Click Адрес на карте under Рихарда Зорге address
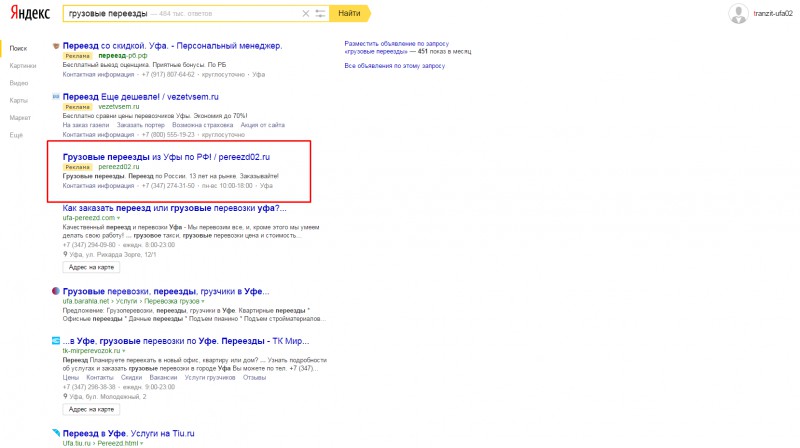 [91, 267]
